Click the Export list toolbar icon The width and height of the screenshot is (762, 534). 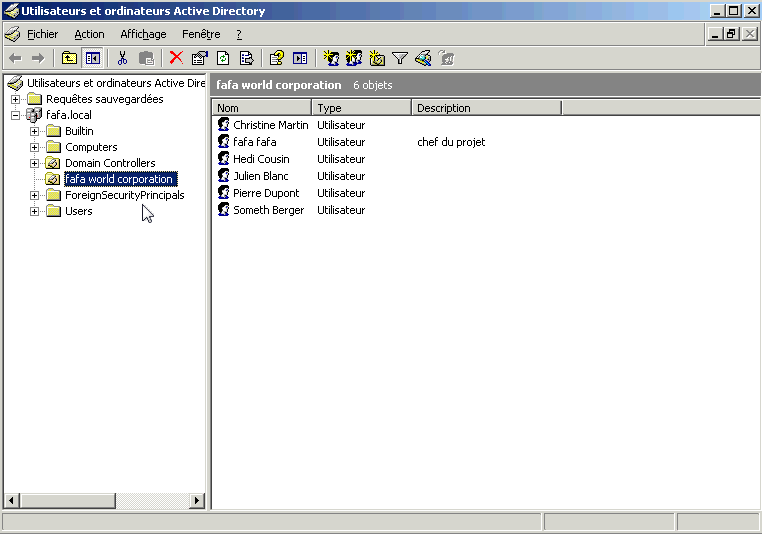[x=246, y=59]
